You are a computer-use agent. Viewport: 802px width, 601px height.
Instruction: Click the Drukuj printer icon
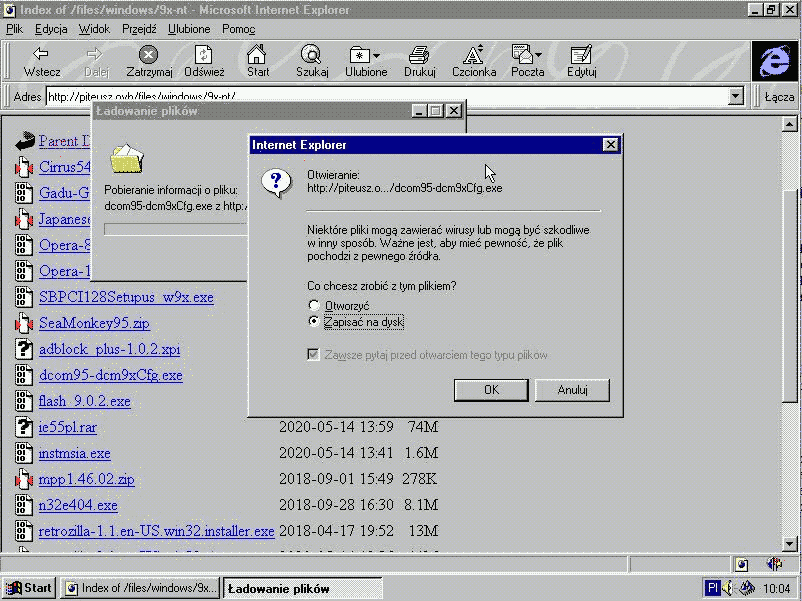click(419, 54)
